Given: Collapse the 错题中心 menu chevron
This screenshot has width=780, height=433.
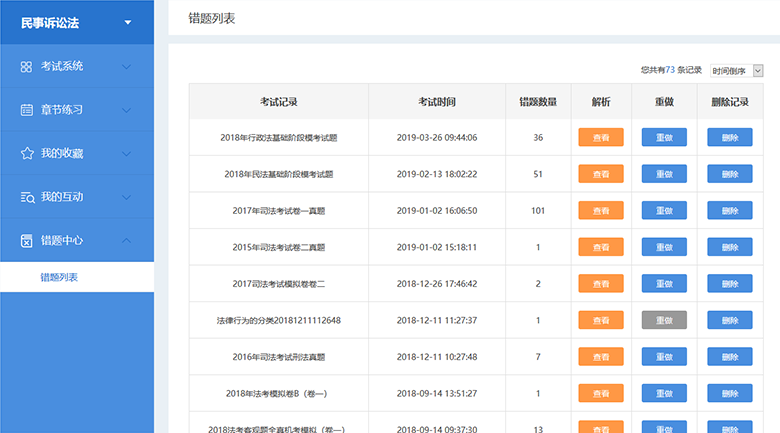Looking at the screenshot, I should pos(126,241).
